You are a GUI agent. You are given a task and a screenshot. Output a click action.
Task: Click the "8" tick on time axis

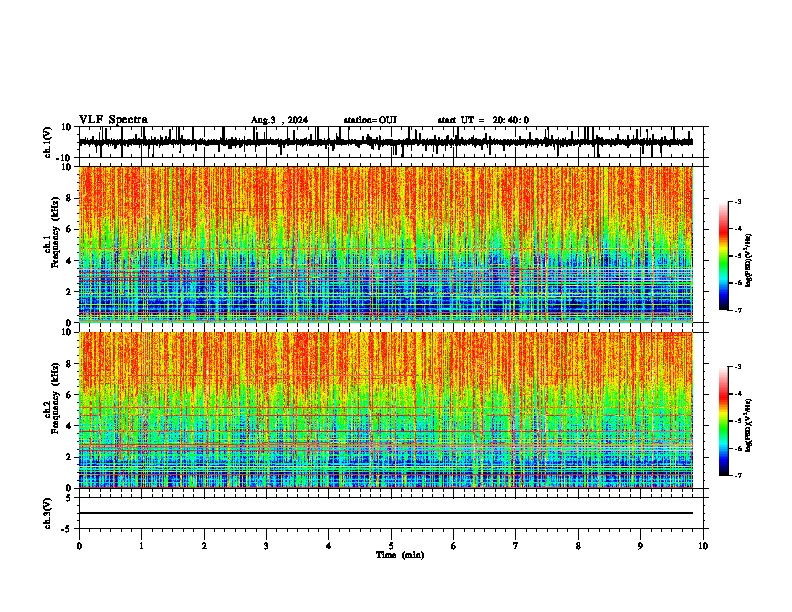(578, 546)
